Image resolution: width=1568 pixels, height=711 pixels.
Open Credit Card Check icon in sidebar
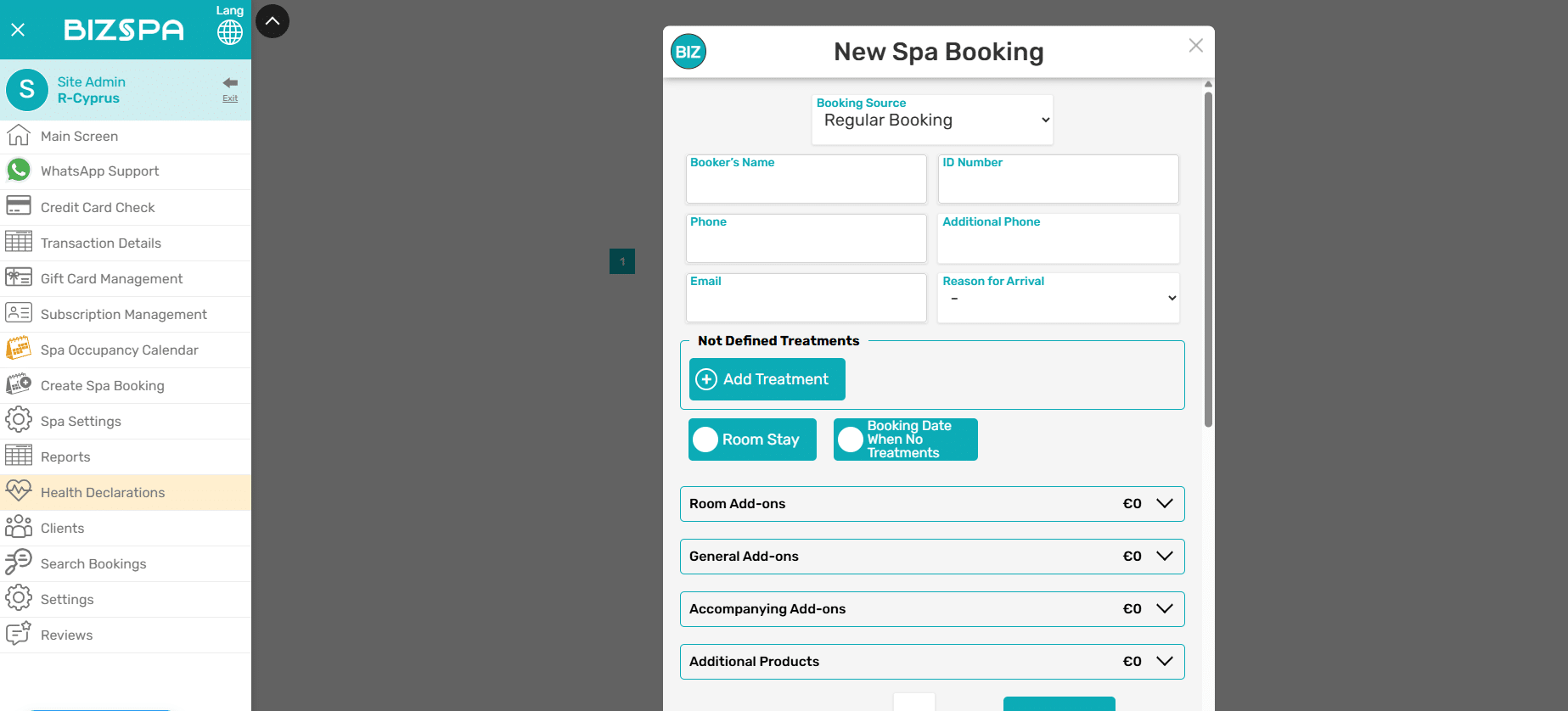[19, 206]
